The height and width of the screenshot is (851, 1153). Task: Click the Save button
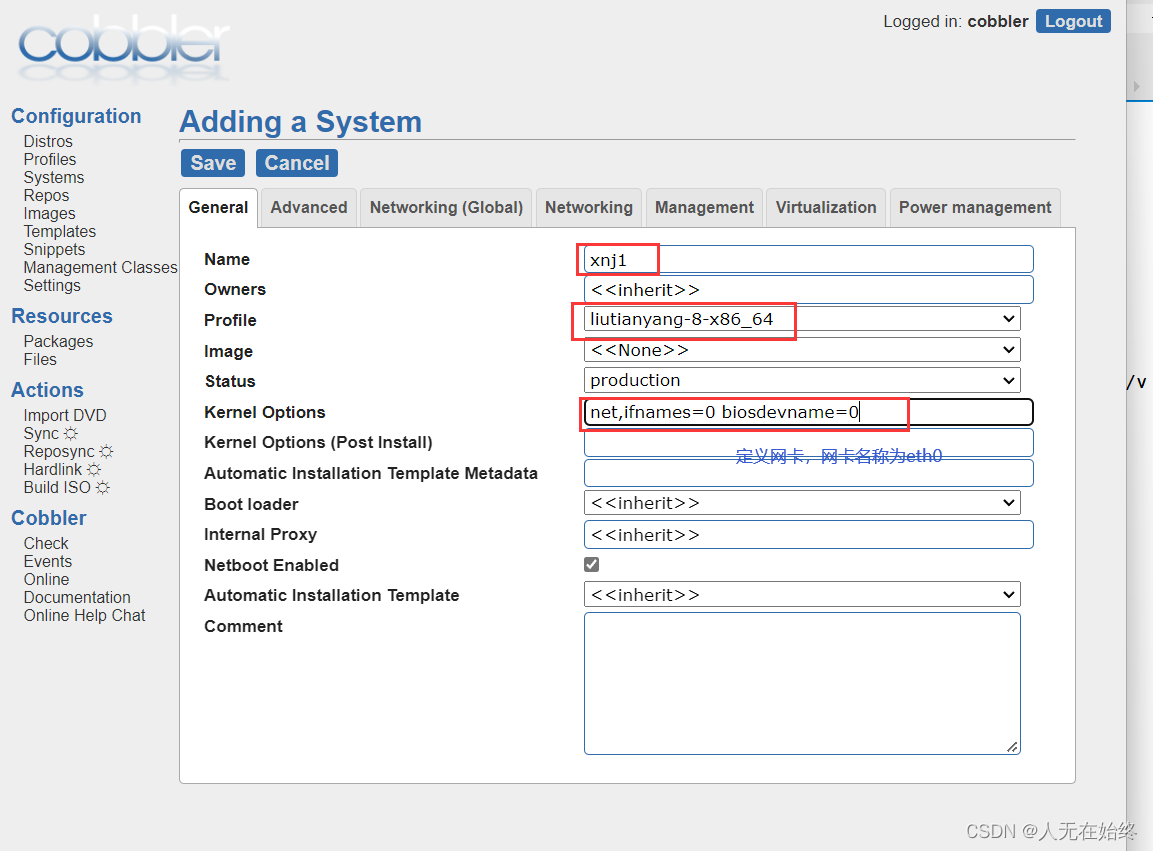coord(213,163)
